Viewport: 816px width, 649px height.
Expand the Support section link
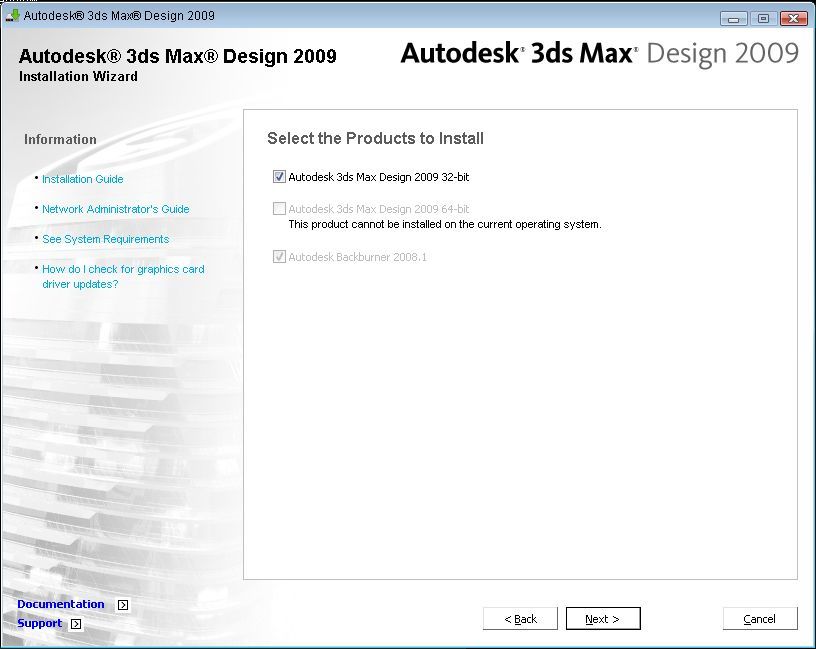click(x=40, y=623)
